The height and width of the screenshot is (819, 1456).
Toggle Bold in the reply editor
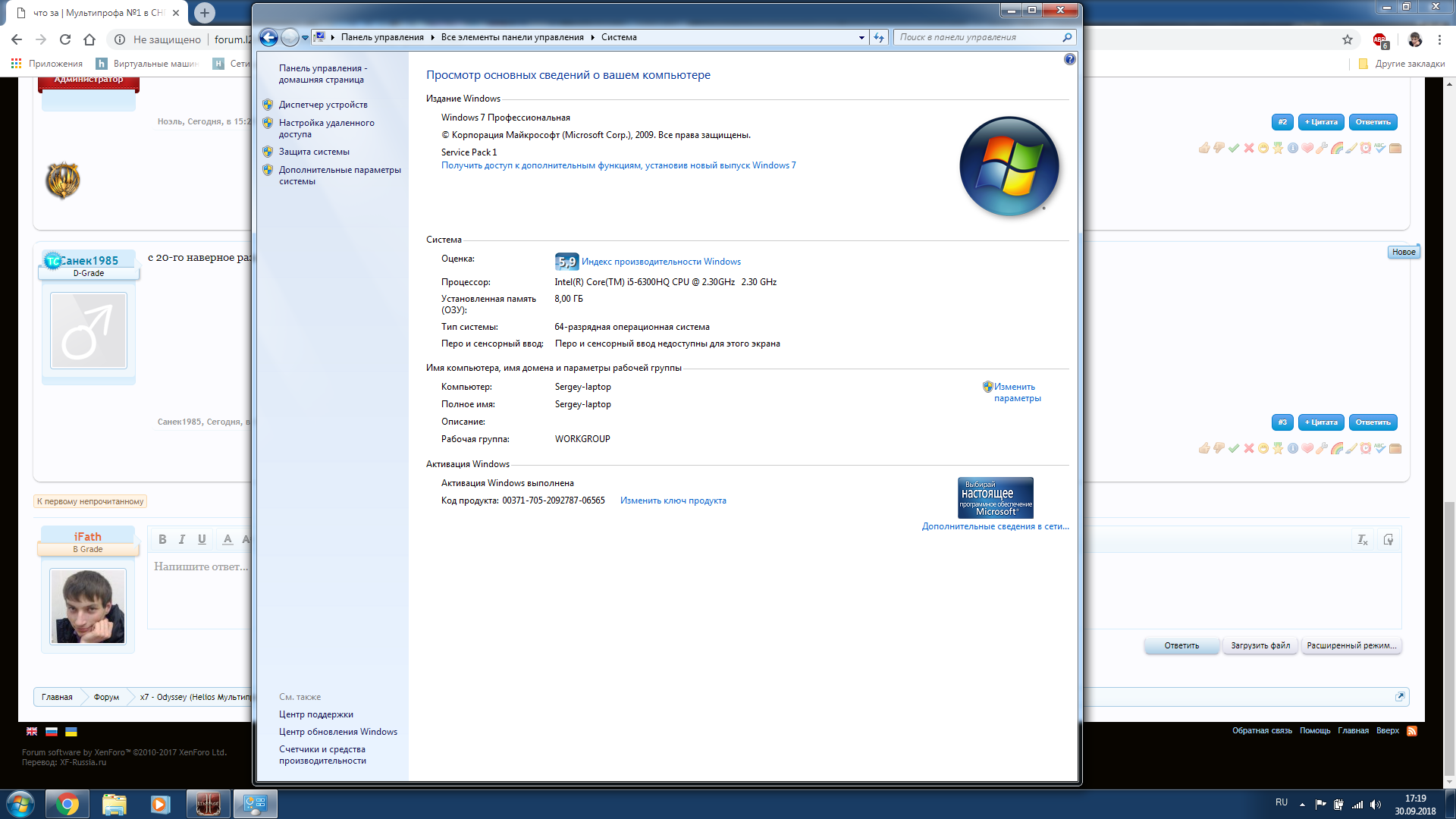click(x=162, y=539)
